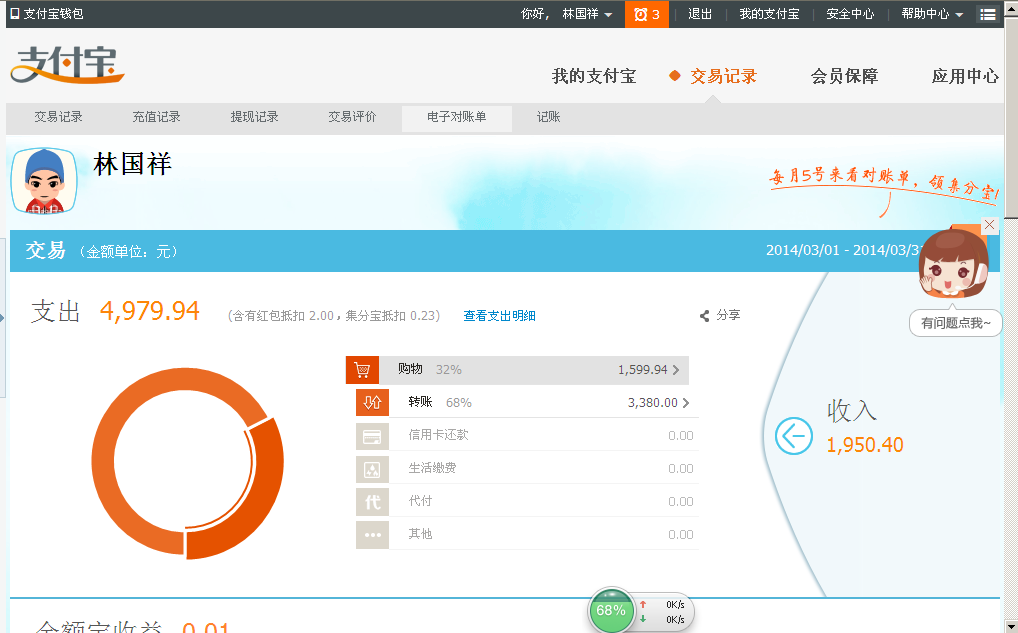Viewport: 1018px width, 633px height.
Task: Click the 生活缴费 utilities icon
Action: (372, 469)
